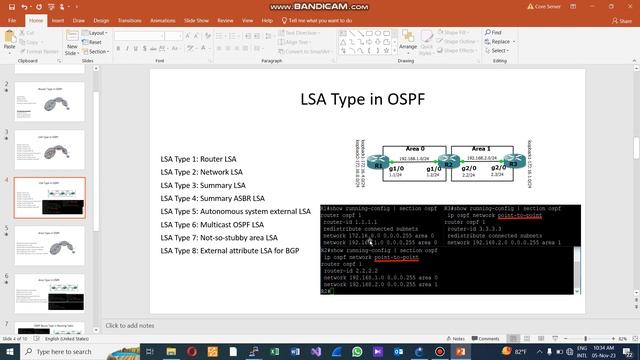The width and height of the screenshot is (640, 360).
Task: Select slide 6 thumbnail
Action: click(x=49, y=293)
